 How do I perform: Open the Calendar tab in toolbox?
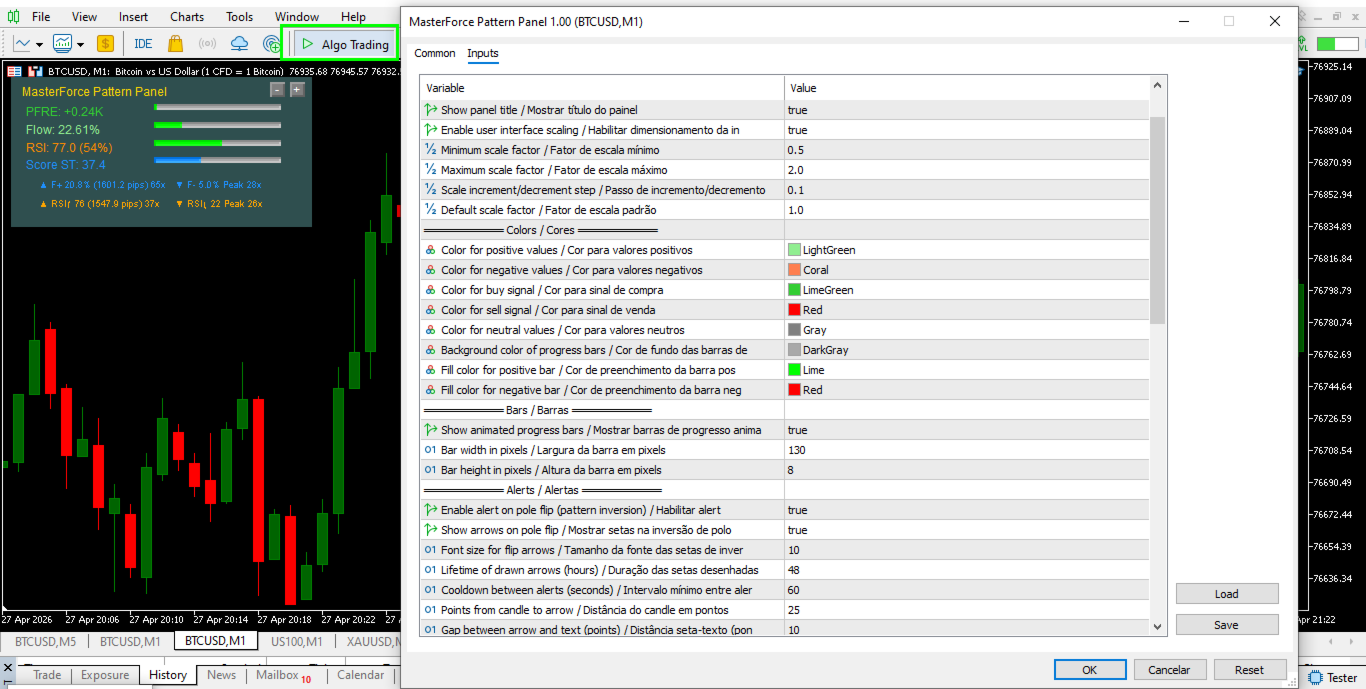click(361, 675)
